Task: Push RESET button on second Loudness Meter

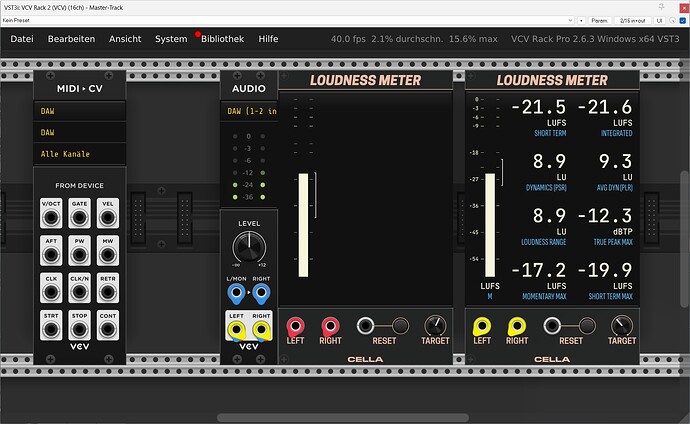Action: pos(587,326)
